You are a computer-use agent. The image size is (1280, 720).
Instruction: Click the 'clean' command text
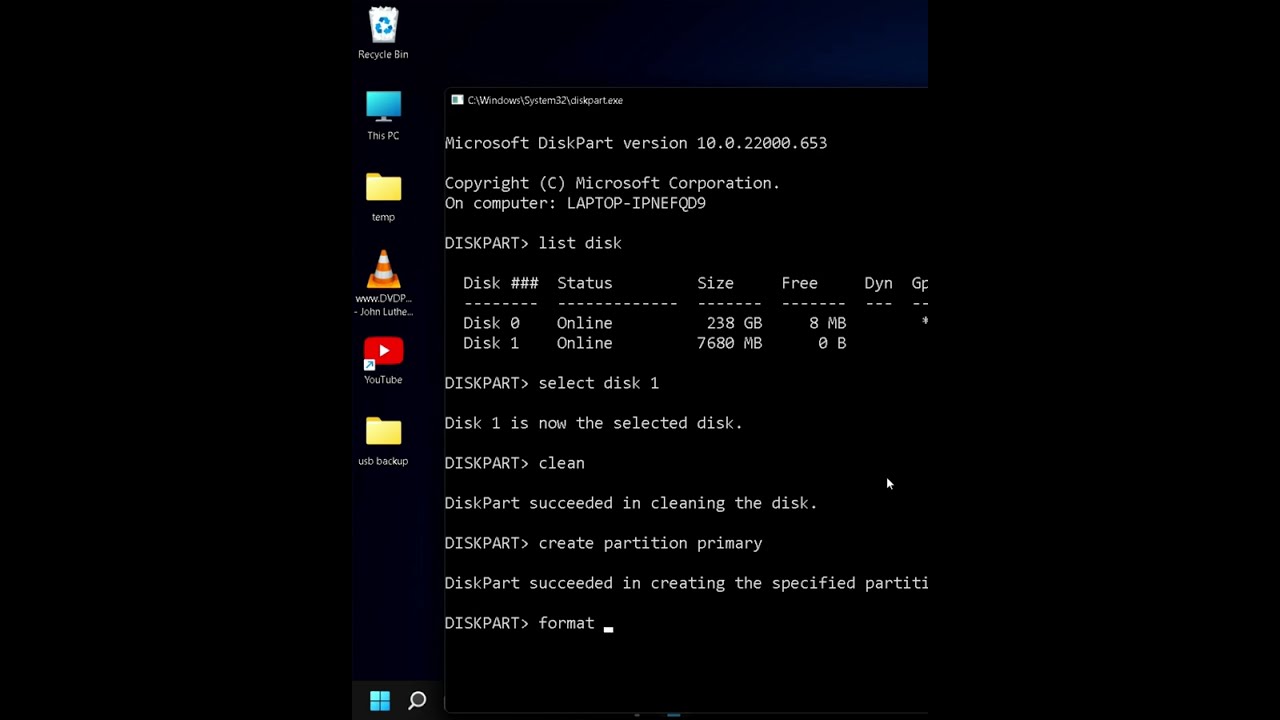[561, 463]
